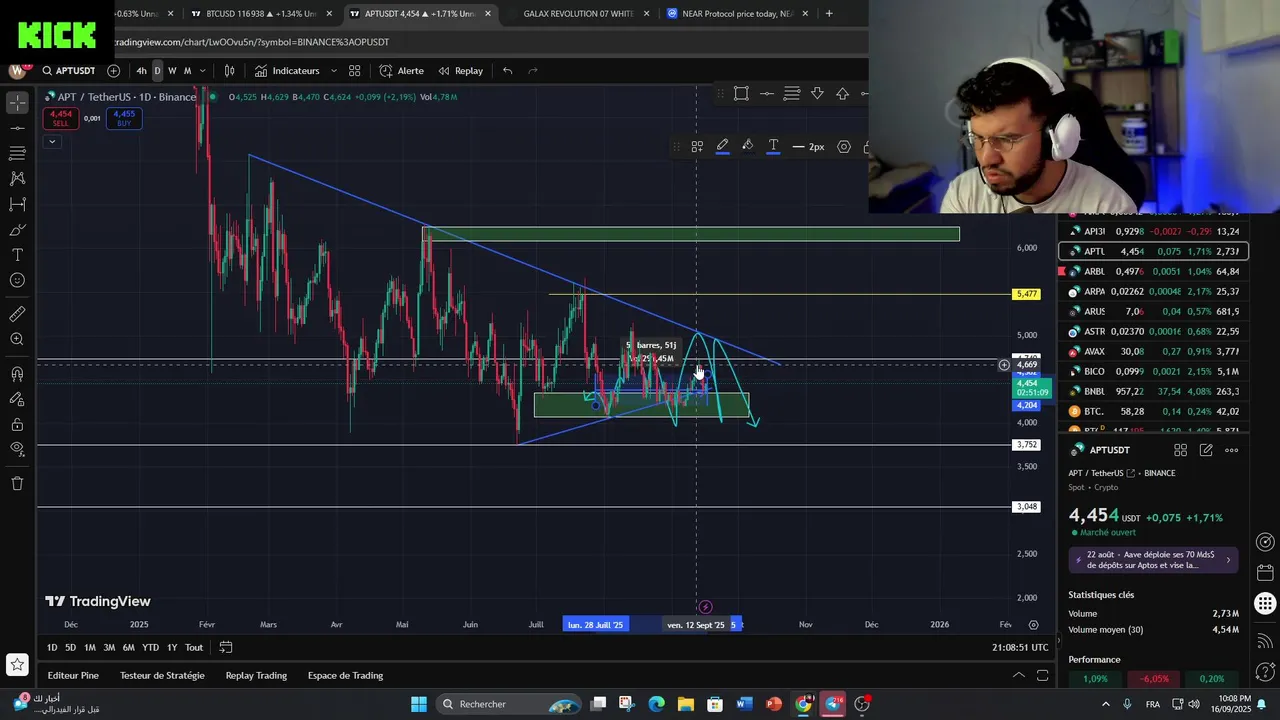Select the ARBL watchlist row
Screen dimensions: 1280x720
point(1154,271)
